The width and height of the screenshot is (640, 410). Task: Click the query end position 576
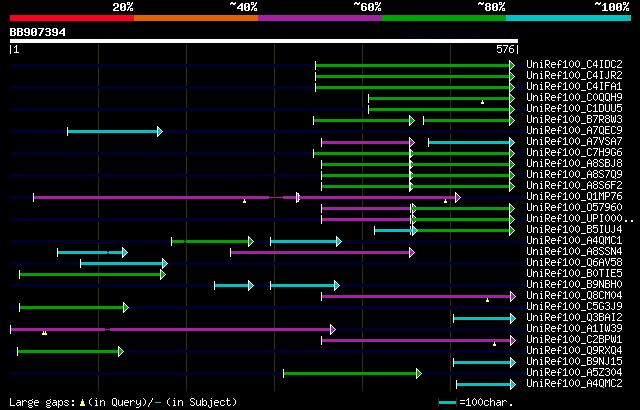(x=505, y=49)
